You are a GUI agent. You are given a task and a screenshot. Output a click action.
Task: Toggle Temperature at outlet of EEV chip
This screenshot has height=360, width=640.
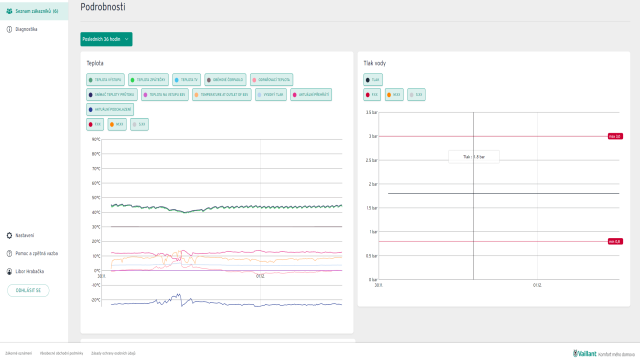point(222,95)
